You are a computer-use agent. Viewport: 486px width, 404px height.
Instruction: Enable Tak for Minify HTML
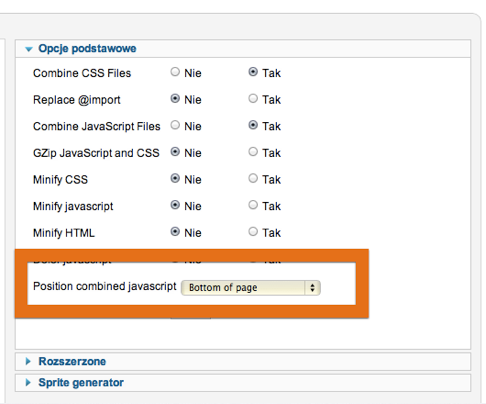pos(253,232)
